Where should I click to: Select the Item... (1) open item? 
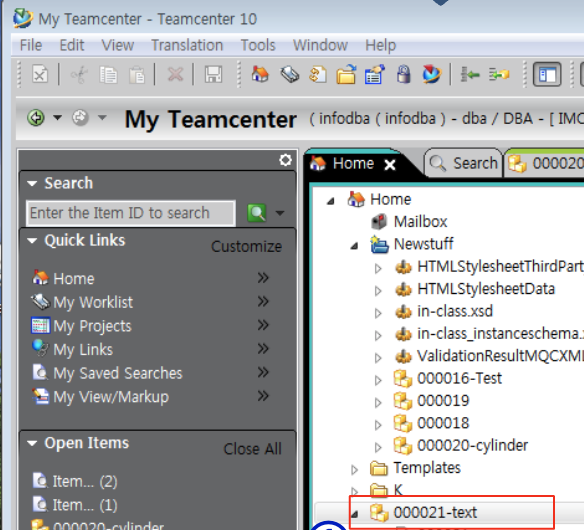(x=85, y=505)
